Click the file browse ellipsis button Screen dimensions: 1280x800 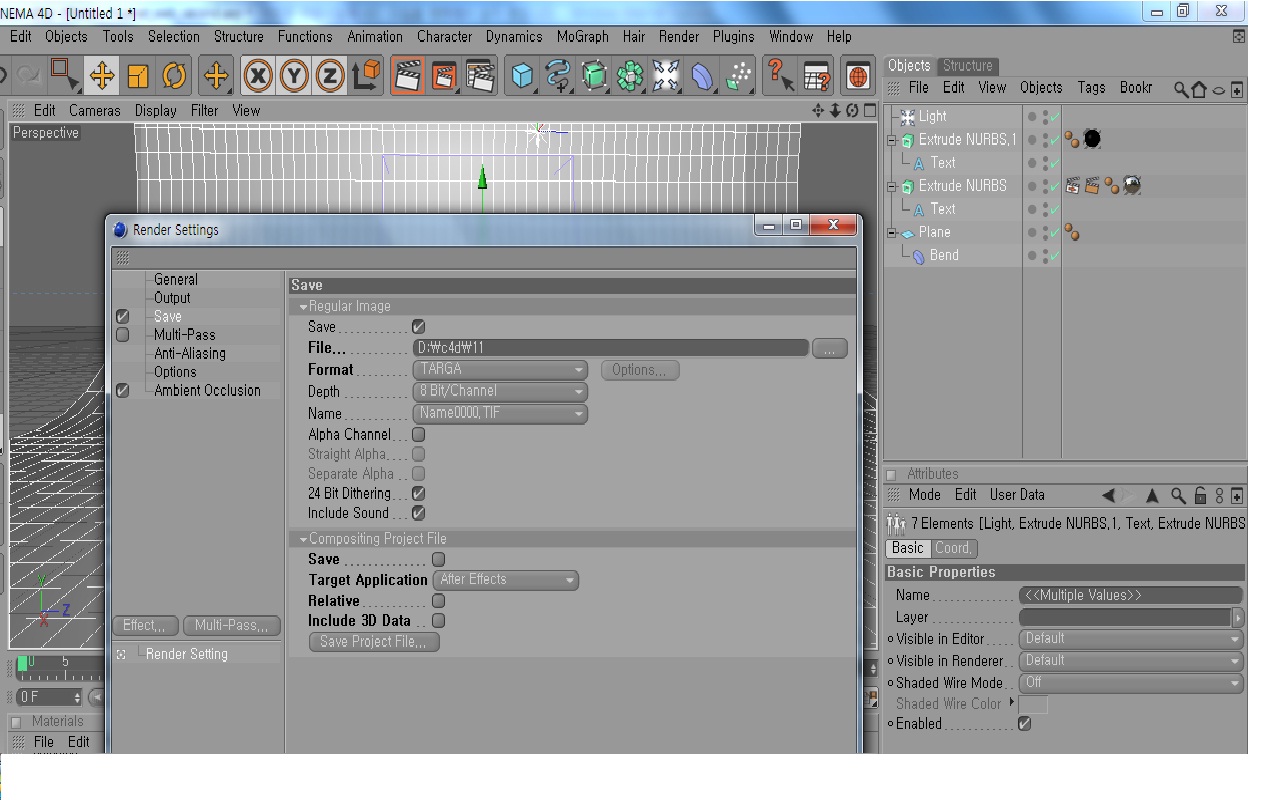point(830,348)
